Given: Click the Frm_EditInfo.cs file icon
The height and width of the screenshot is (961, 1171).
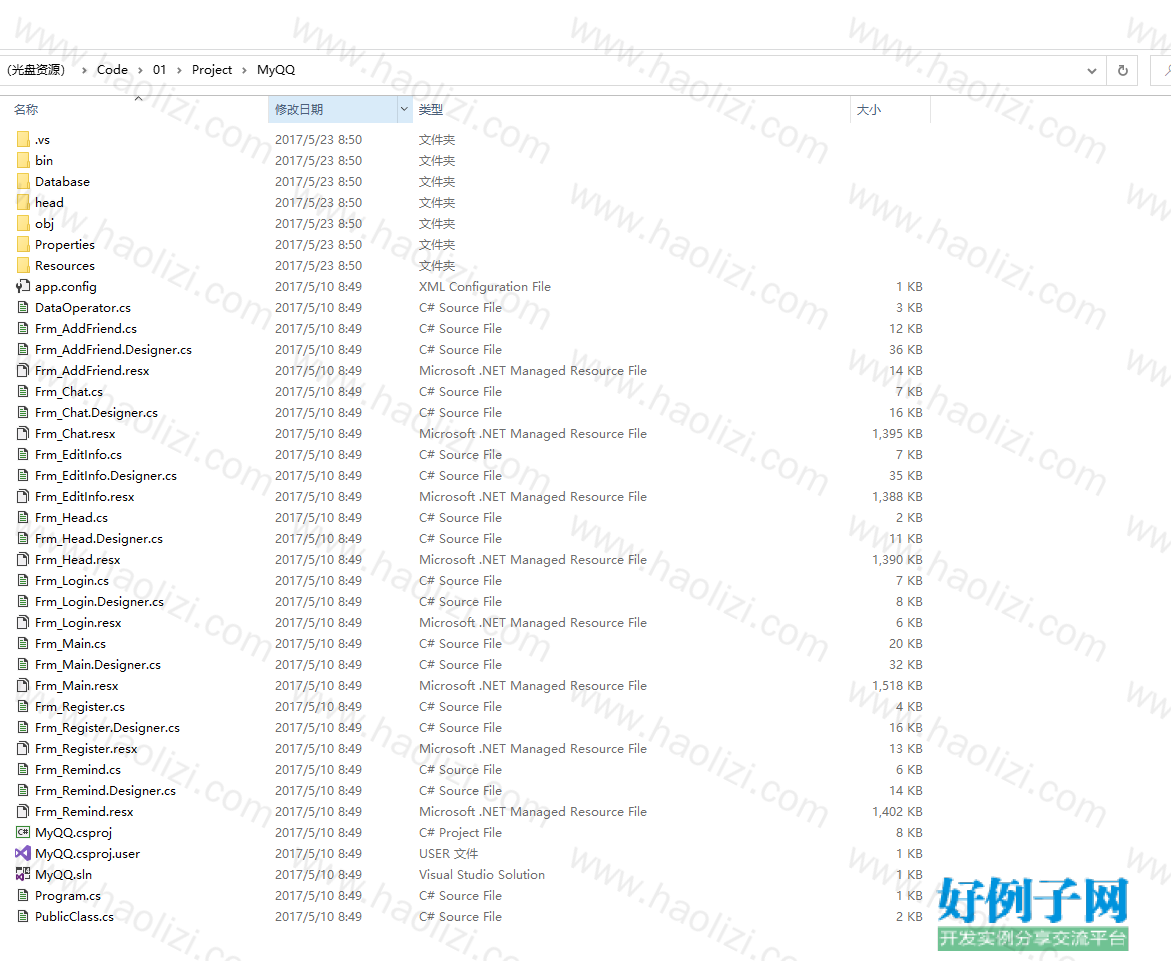Looking at the screenshot, I should tap(23, 454).
